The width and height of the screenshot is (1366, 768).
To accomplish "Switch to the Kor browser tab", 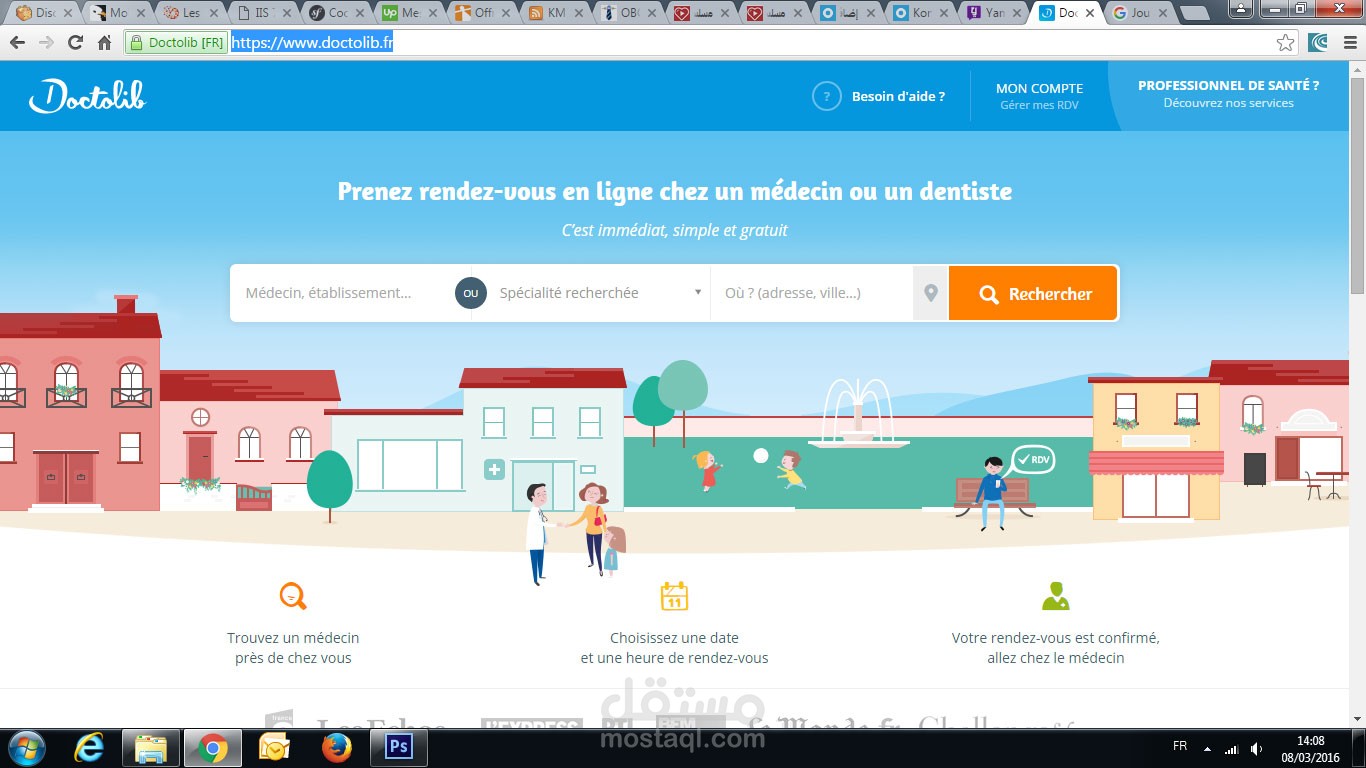I will pos(921,13).
